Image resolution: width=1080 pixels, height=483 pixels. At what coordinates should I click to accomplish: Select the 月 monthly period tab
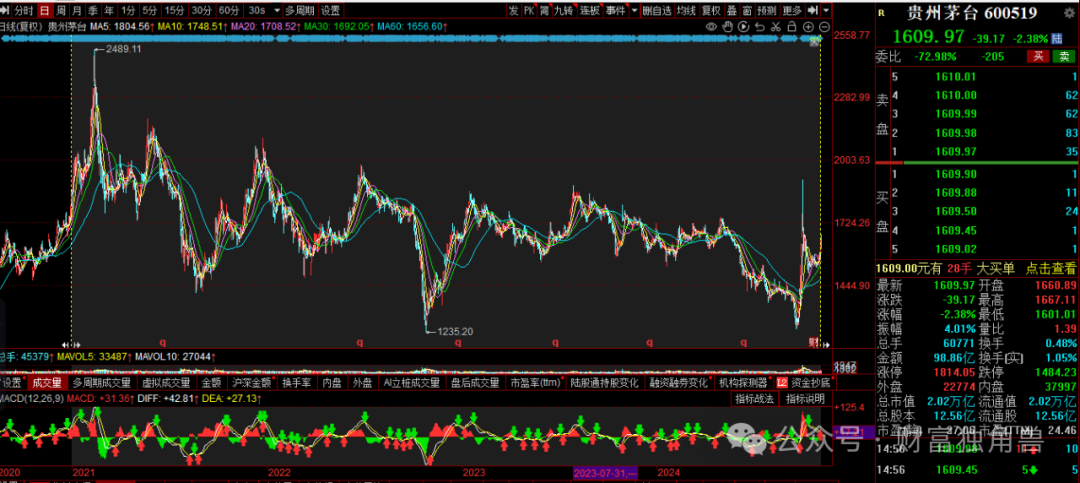tap(76, 10)
